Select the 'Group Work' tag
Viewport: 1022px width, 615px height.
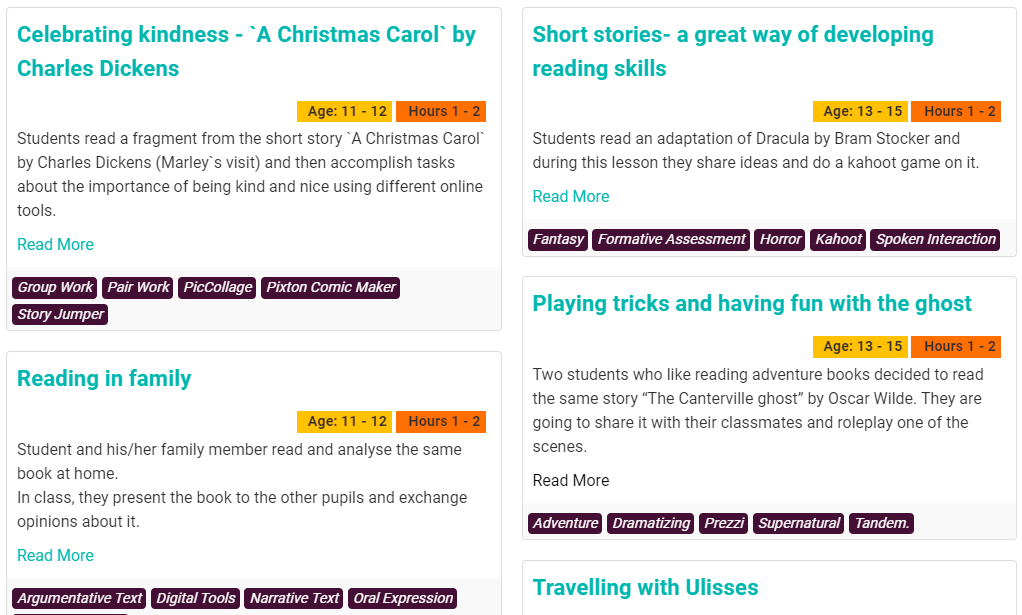(55, 287)
